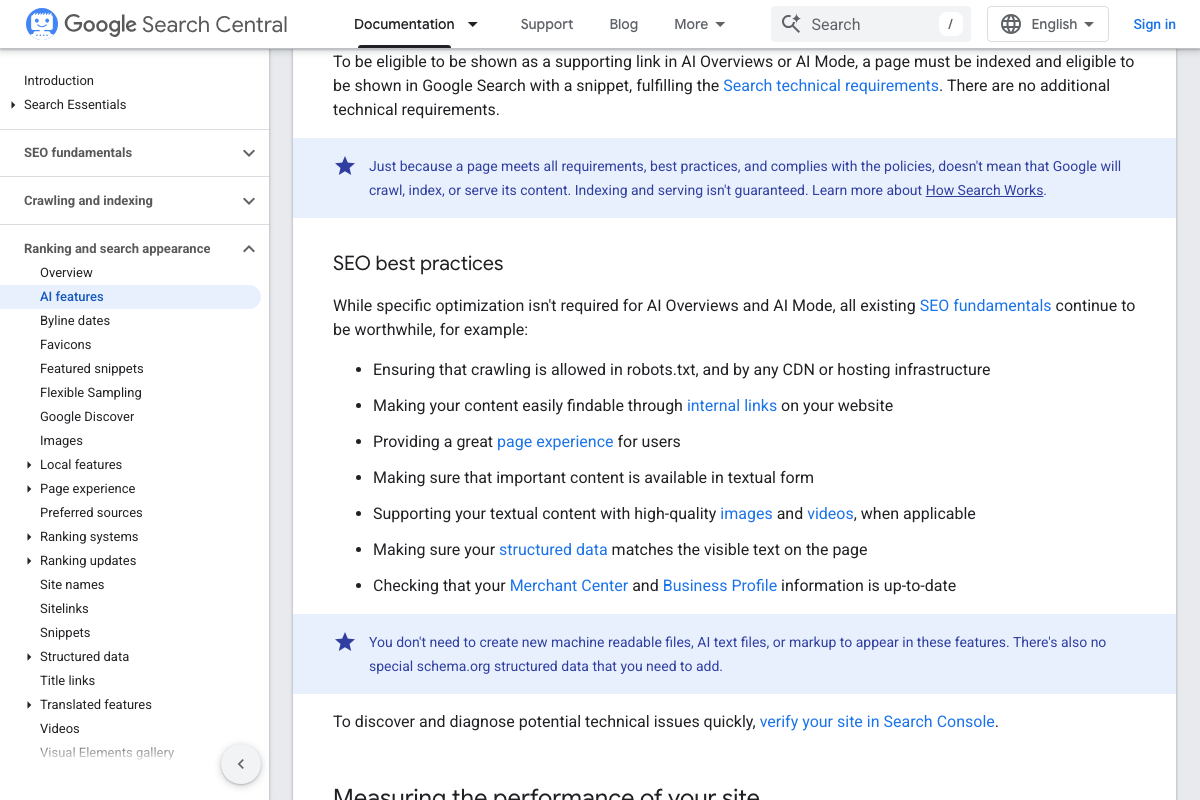Collapse the sidebar with the chevron button
The image size is (1200, 800).
[241, 764]
